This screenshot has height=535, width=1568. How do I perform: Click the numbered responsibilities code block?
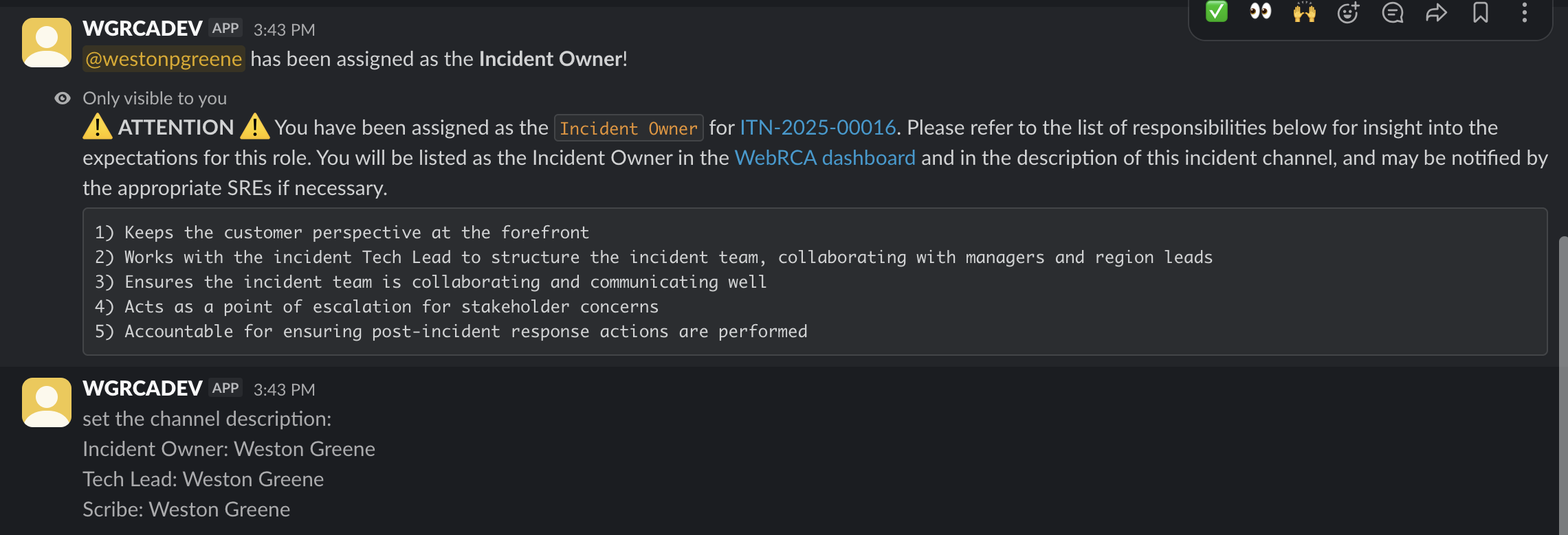(x=815, y=282)
